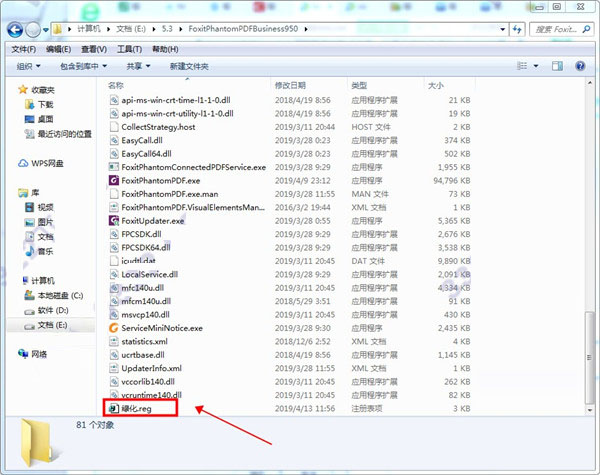Click the 新建文件夹 button
Image resolution: width=600 pixels, height=475 pixels.
[189, 66]
